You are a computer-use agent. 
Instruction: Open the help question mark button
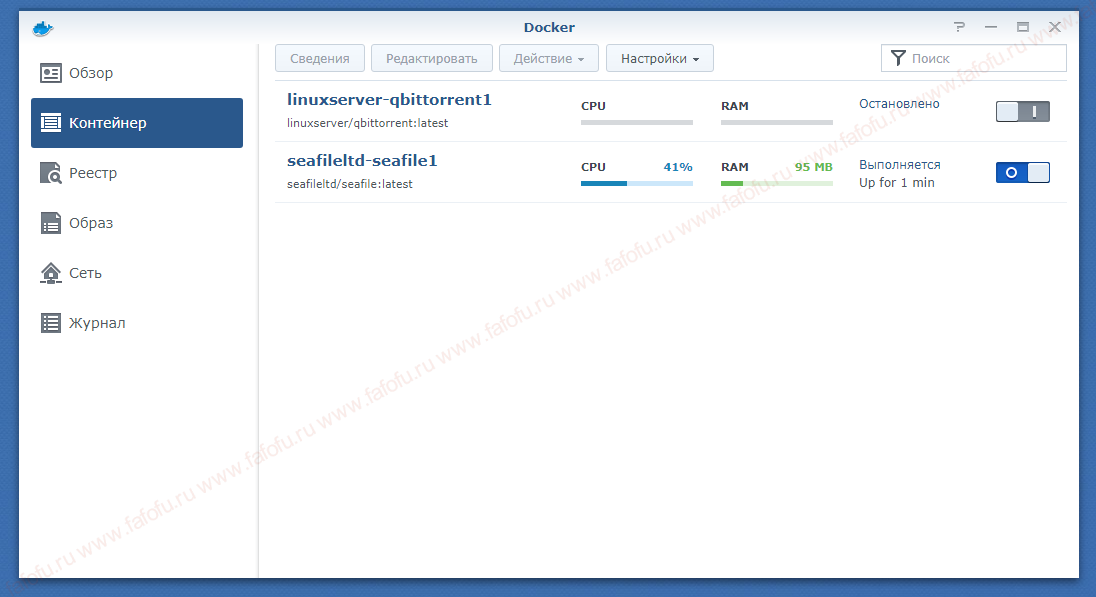click(x=959, y=27)
